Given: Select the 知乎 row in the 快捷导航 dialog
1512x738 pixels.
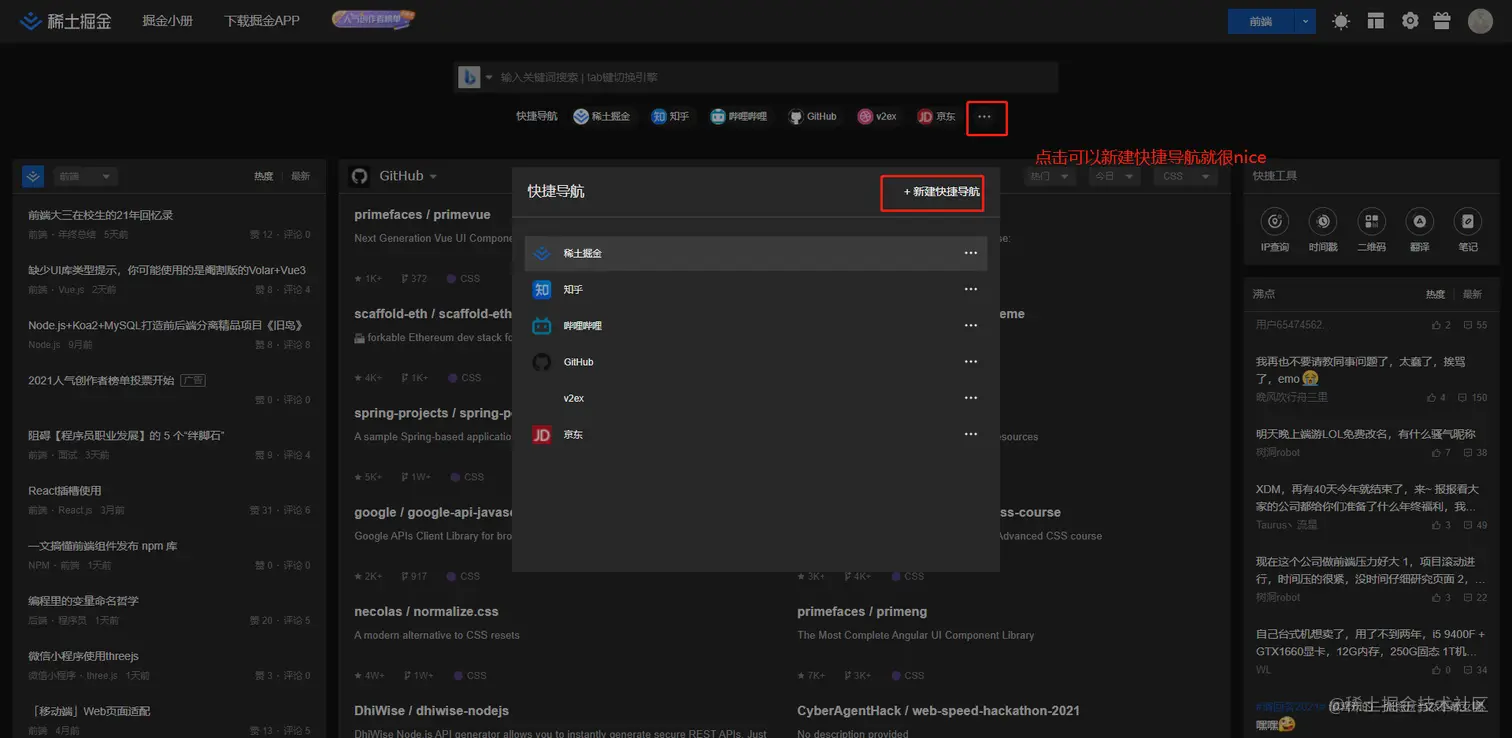Looking at the screenshot, I should (x=755, y=290).
